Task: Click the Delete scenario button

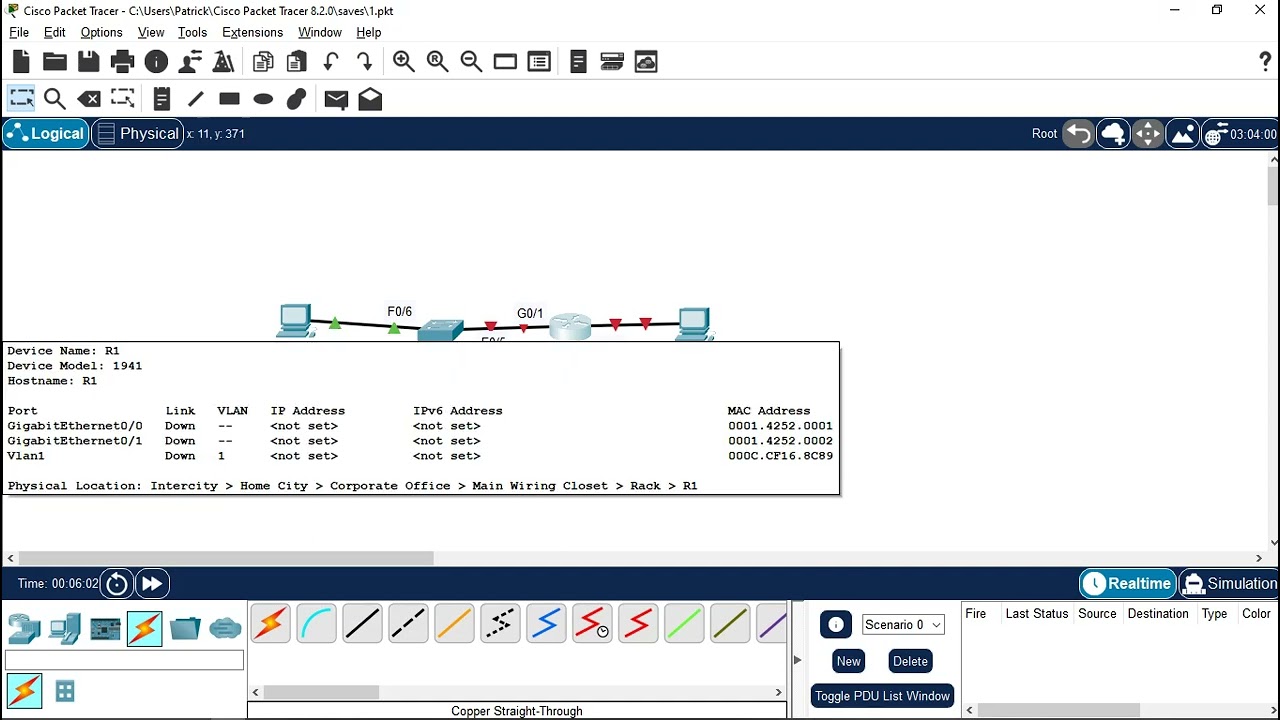Action: click(910, 661)
